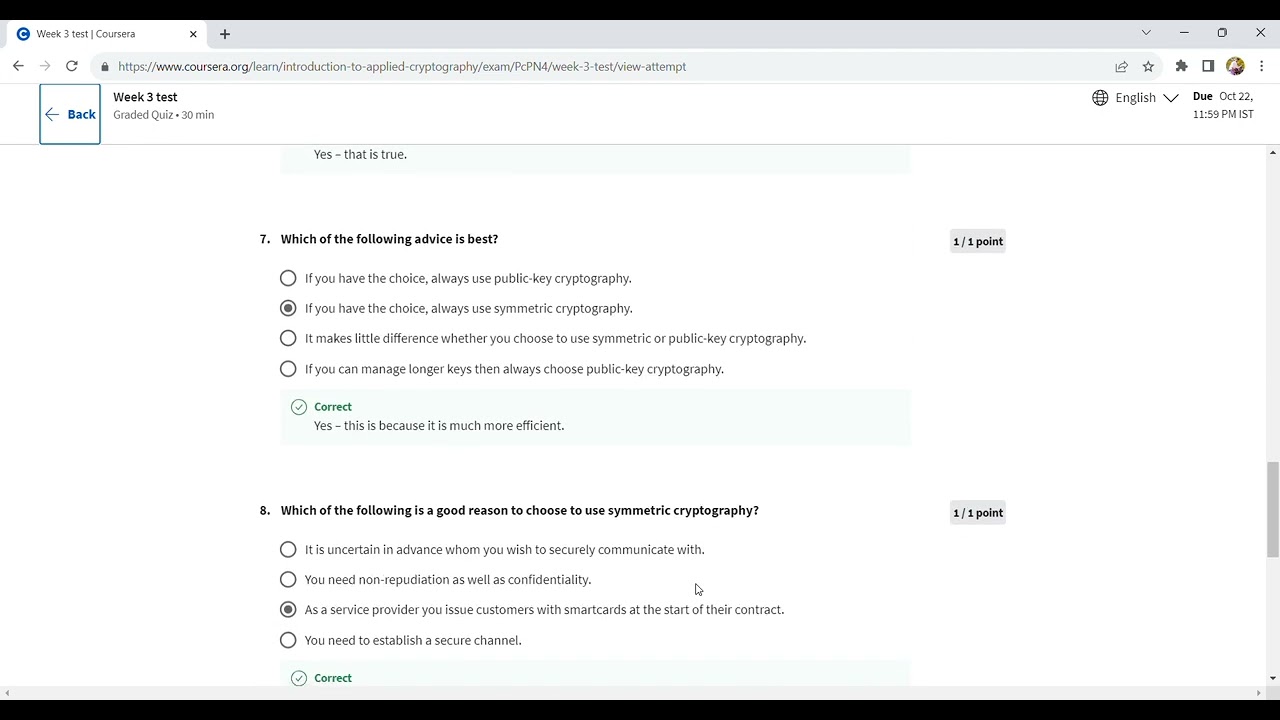The height and width of the screenshot is (720, 1280).
Task: Click question 7 text about best advice
Action: [389, 239]
